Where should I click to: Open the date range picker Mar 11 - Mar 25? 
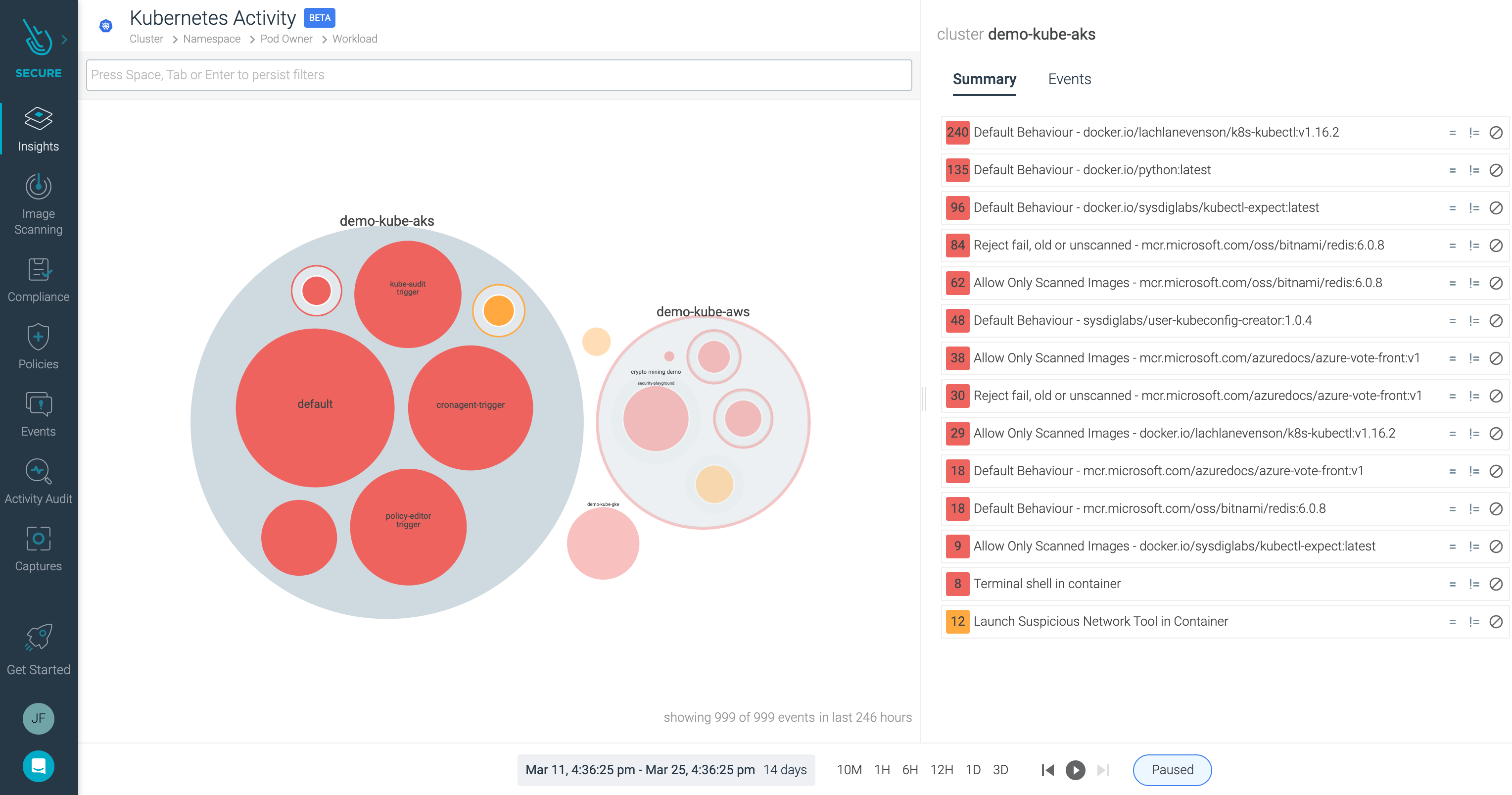(x=665, y=770)
